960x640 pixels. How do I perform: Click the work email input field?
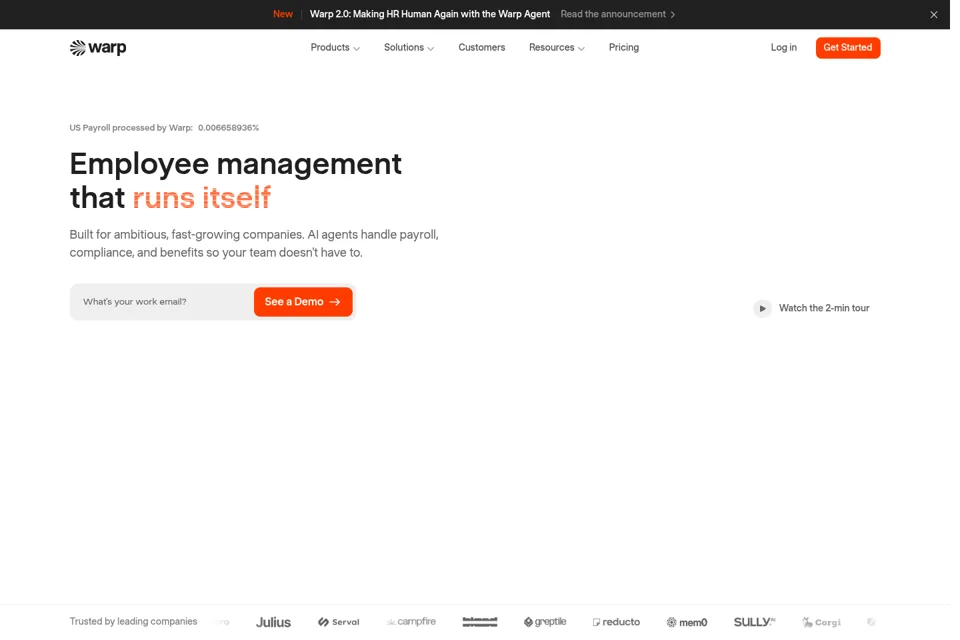tap(162, 302)
